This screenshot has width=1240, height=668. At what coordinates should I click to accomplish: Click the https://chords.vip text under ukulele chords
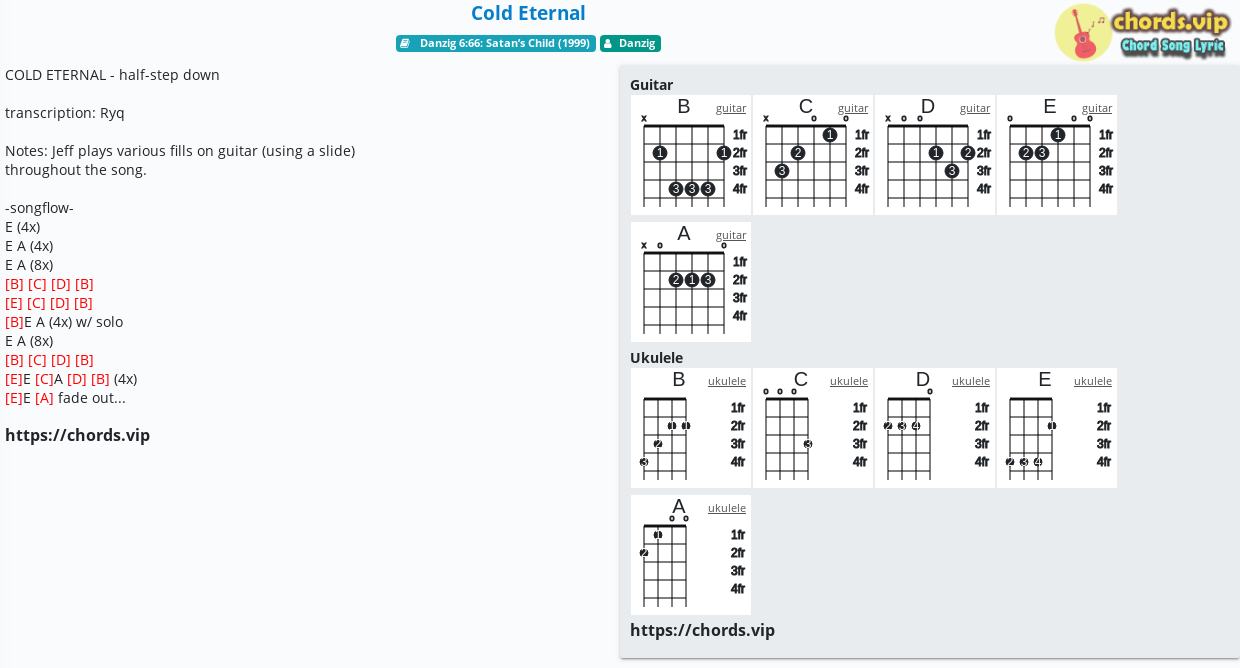(702, 630)
